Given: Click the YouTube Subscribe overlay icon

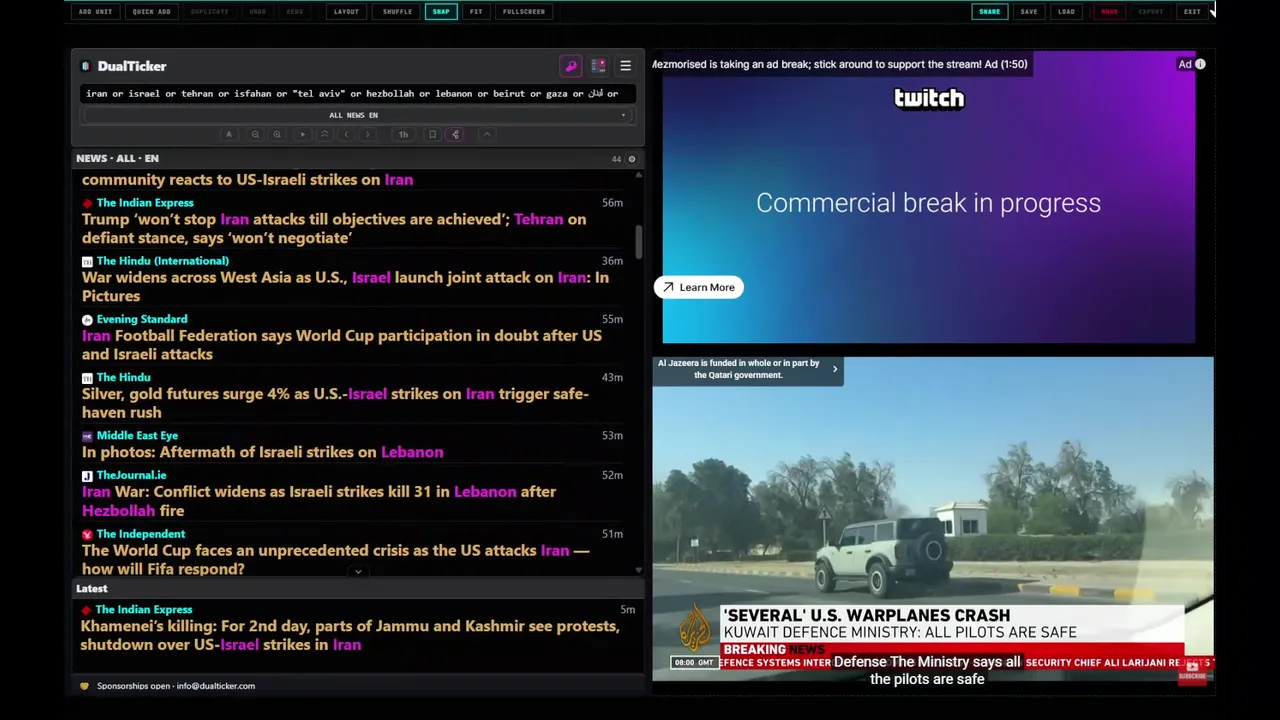Looking at the screenshot, I should (x=1192, y=672).
